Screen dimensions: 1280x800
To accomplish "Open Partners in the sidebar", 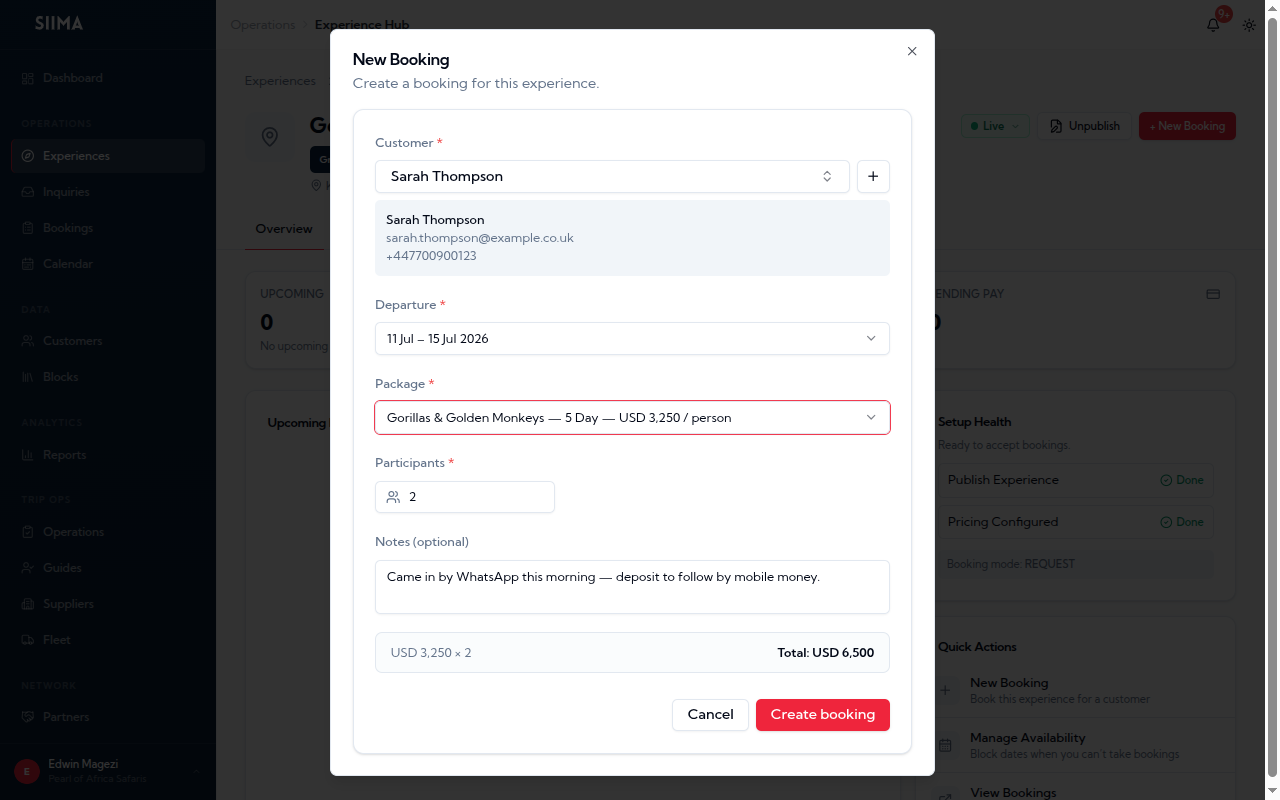I will tap(108, 717).
